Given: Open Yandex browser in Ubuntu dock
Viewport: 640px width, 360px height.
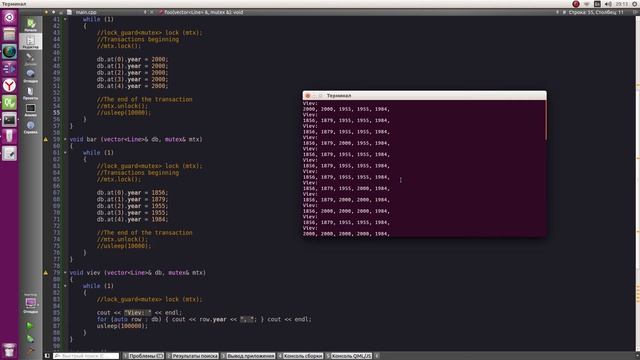Looking at the screenshot, I should pos(9,85).
